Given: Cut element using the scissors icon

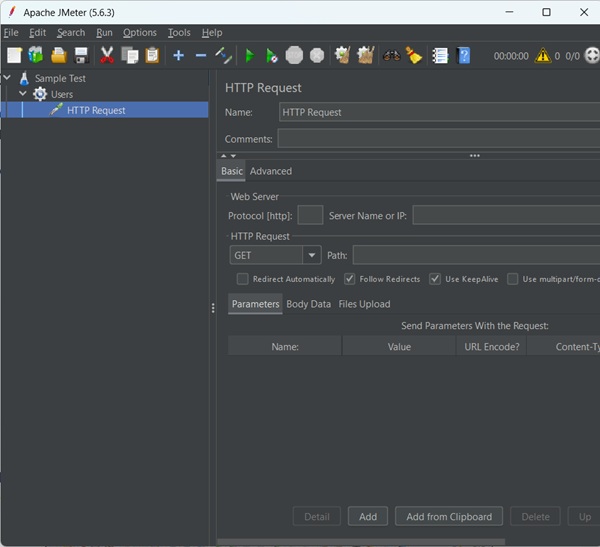Looking at the screenshot, I should point(107,56).
